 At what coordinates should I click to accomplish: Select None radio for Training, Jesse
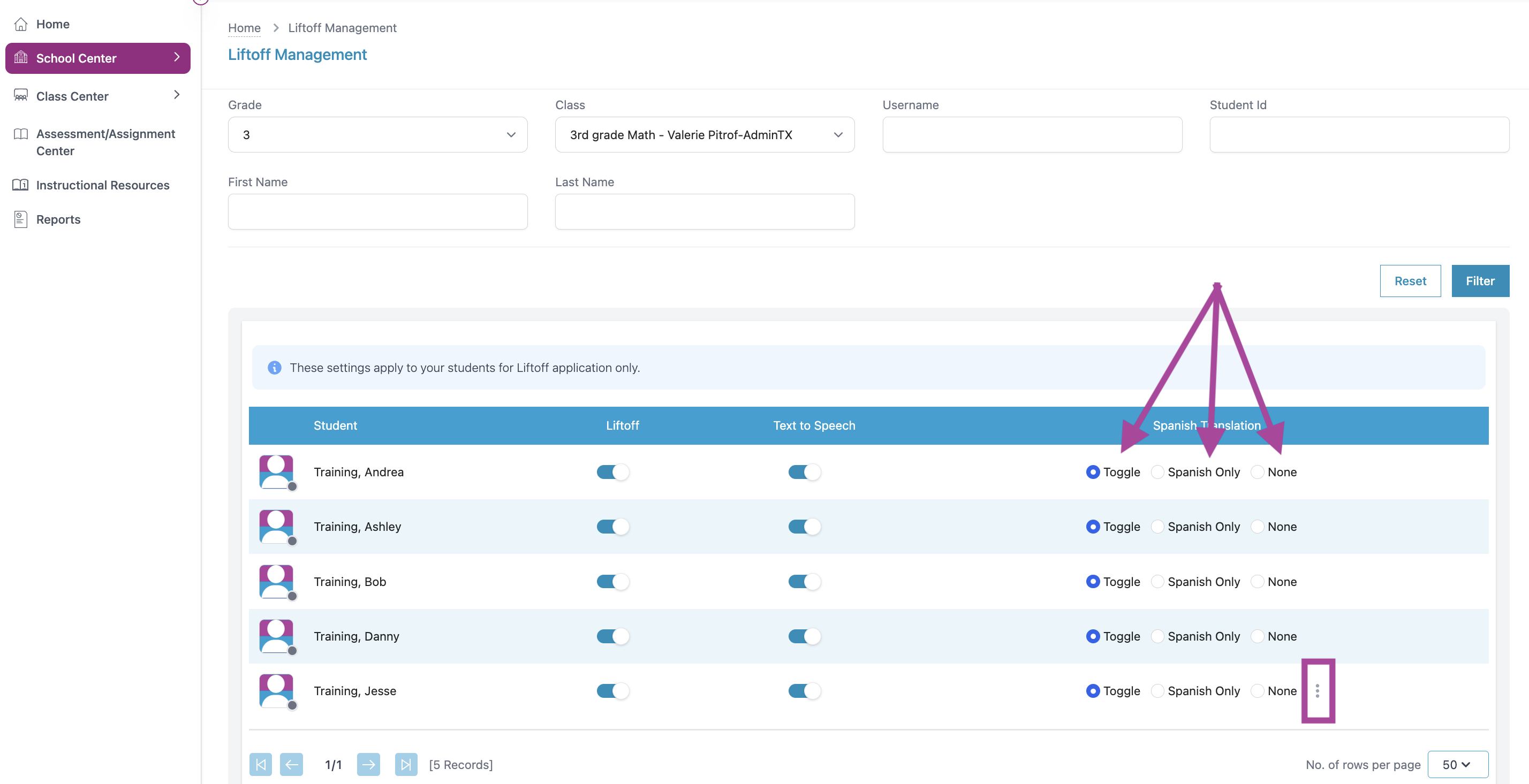click(1257, 691)
